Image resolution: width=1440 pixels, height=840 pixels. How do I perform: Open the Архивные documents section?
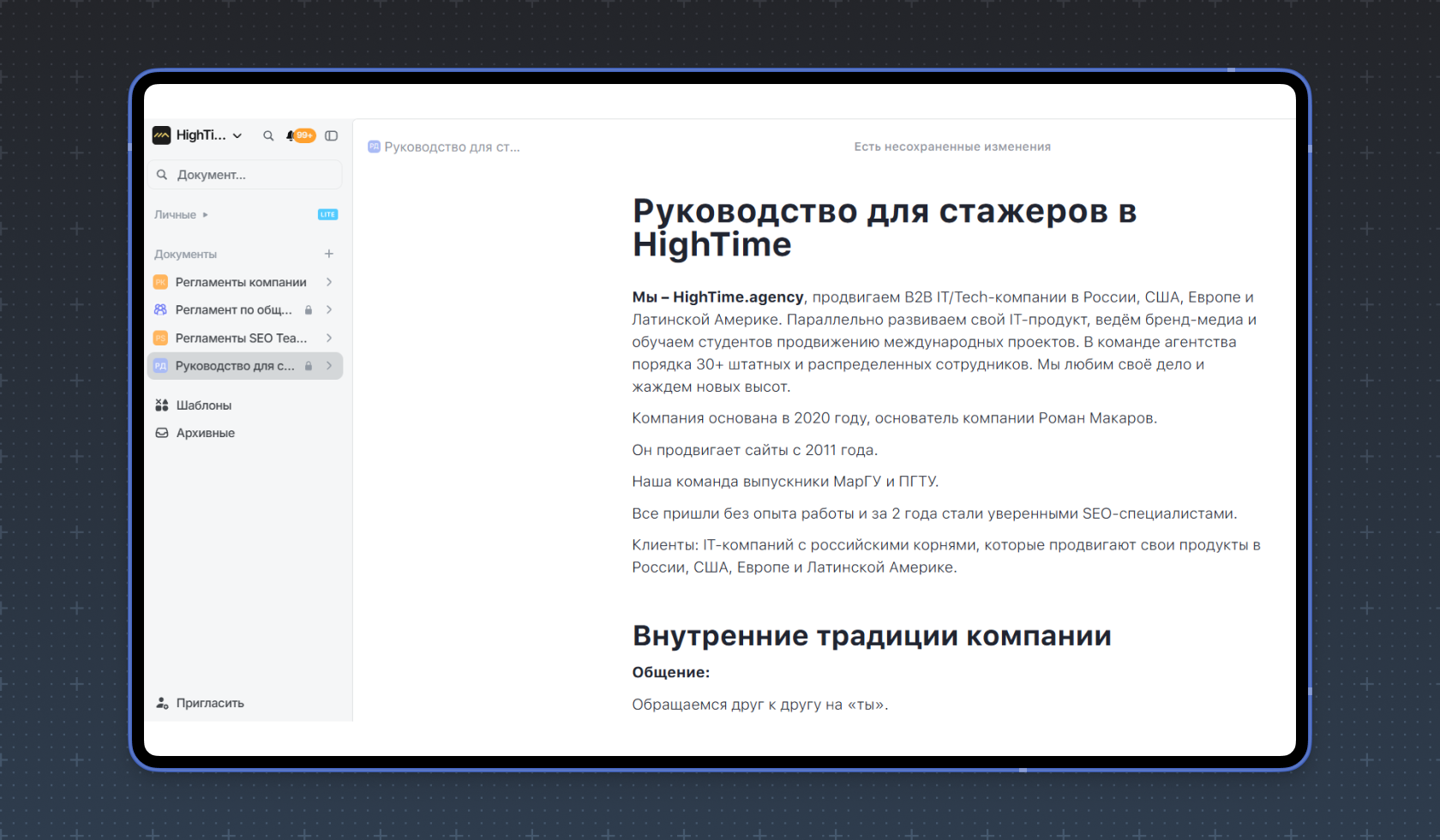[x=206, y=433]
